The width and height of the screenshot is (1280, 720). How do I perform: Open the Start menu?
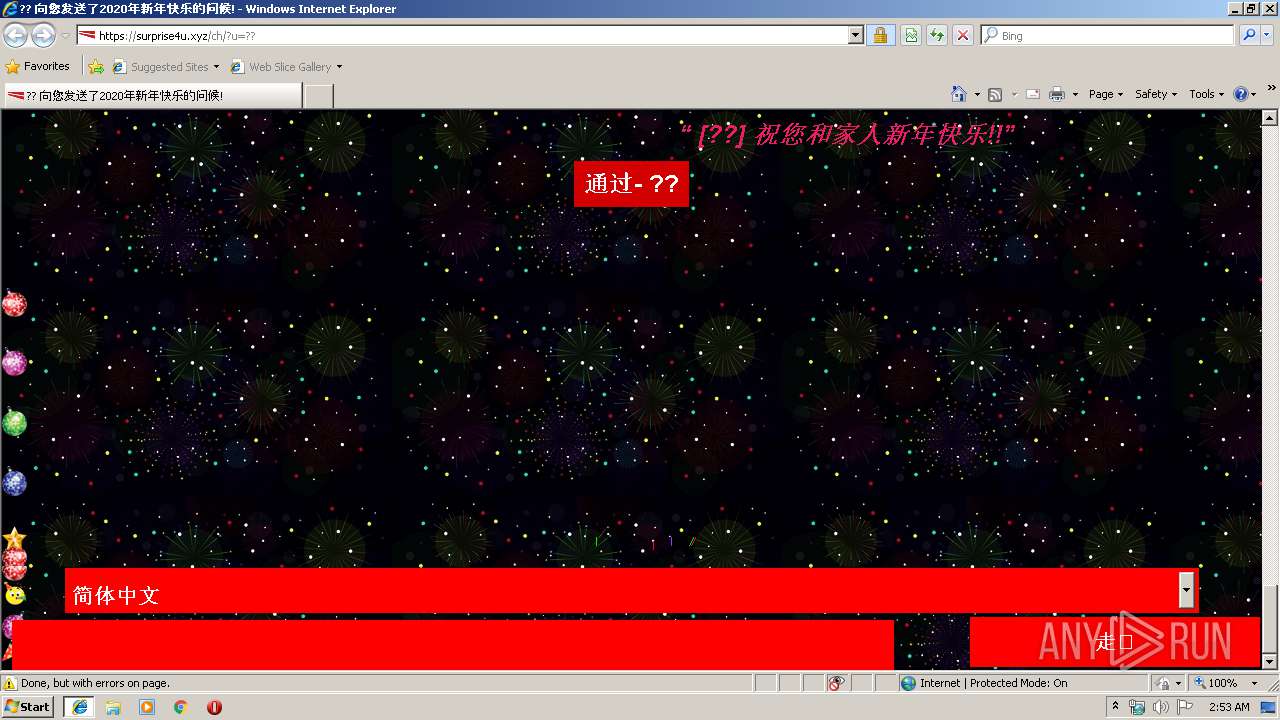(27, 707)
